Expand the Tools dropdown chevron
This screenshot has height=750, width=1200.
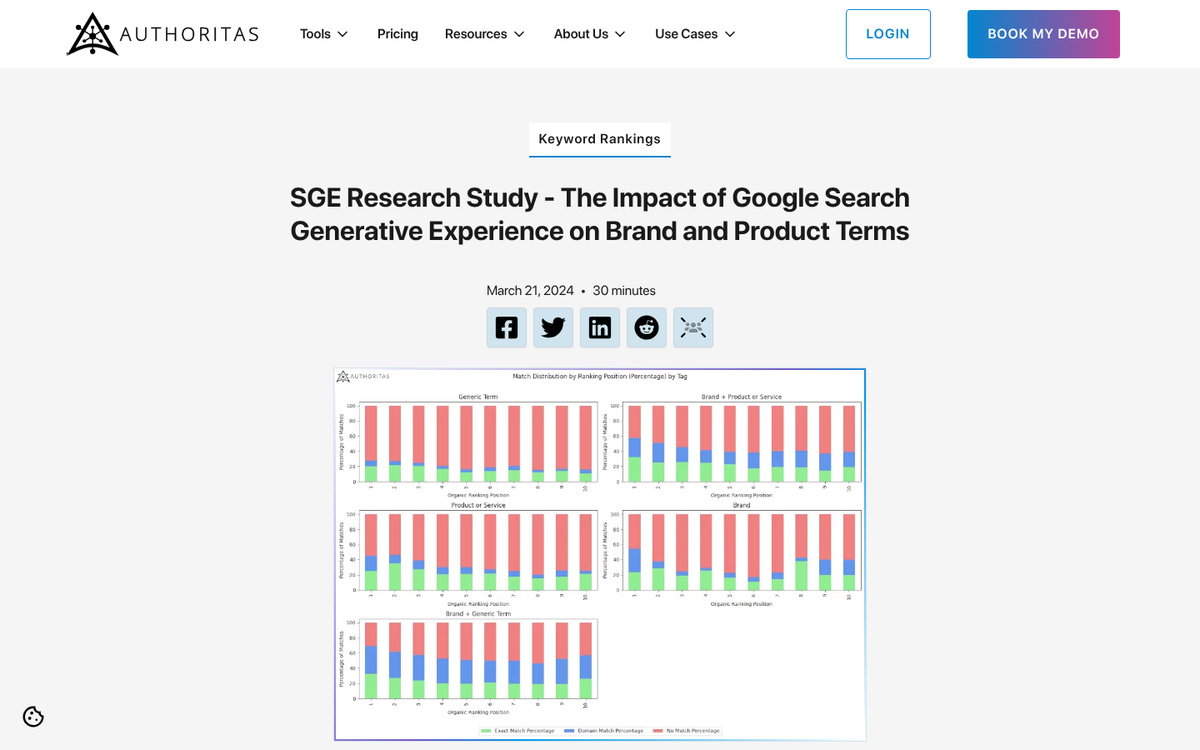pyautogui.click(x=344, y=33)
